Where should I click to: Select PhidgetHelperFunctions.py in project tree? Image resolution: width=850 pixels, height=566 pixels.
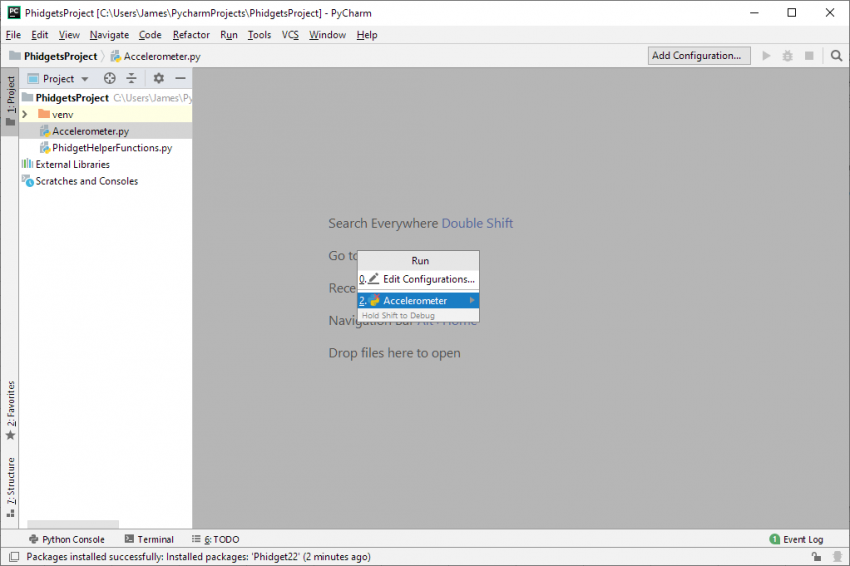click(106, 147)
